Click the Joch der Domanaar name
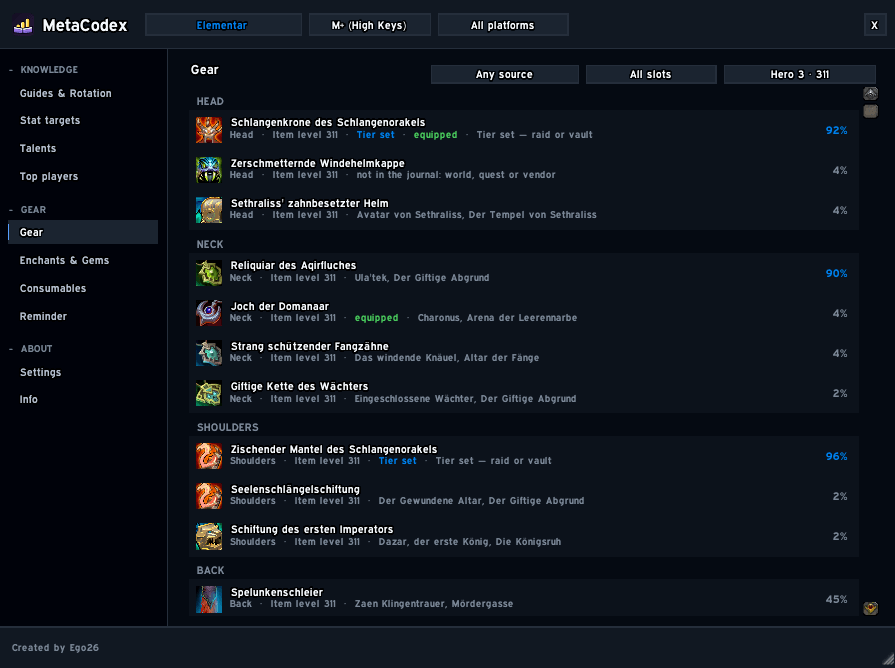Viewport: 895px width, 668px height. pyautogui.click(x=280, y=307)
